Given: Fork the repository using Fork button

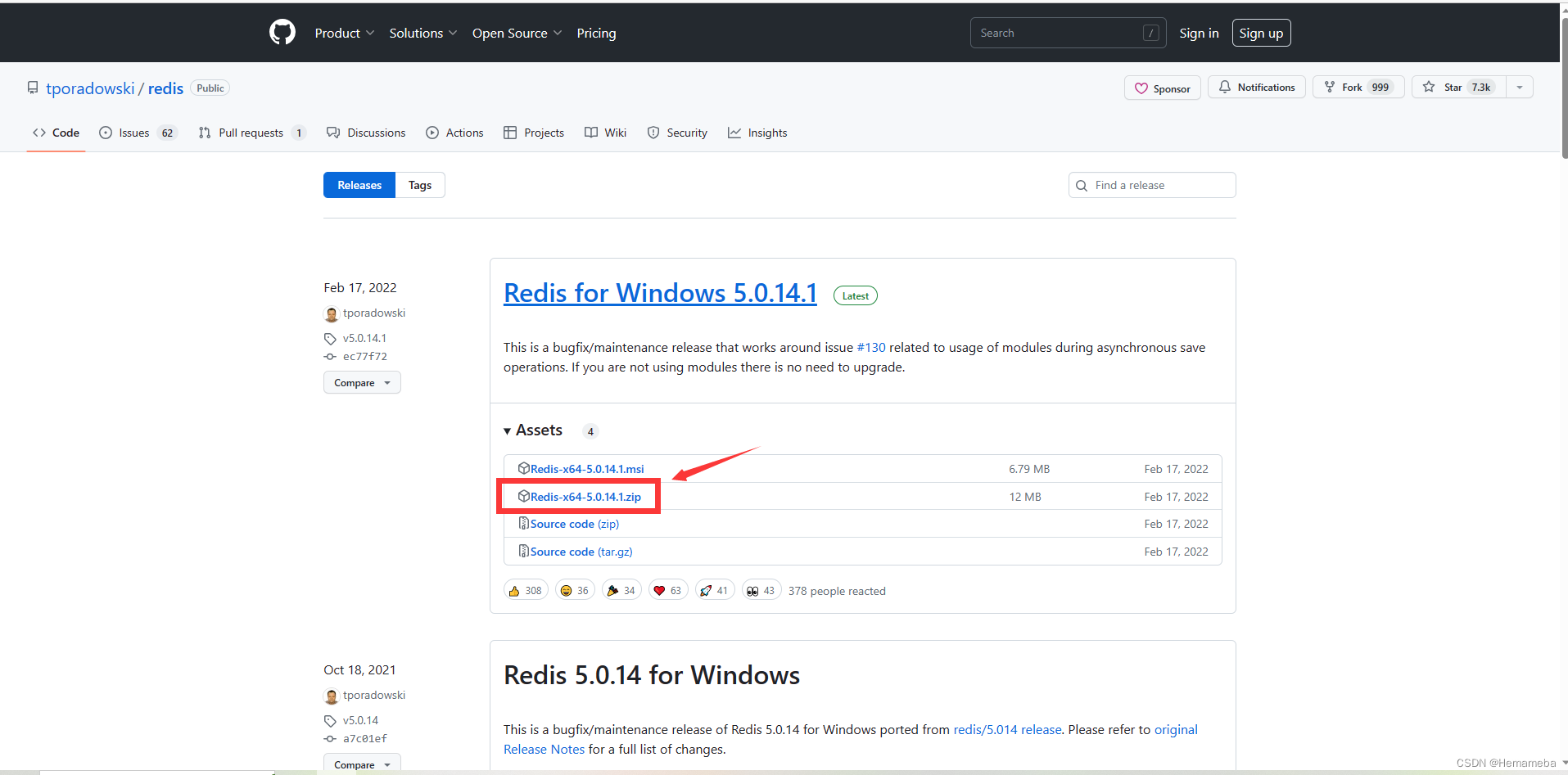Looking at the screenshot, I should point(1358,87).
